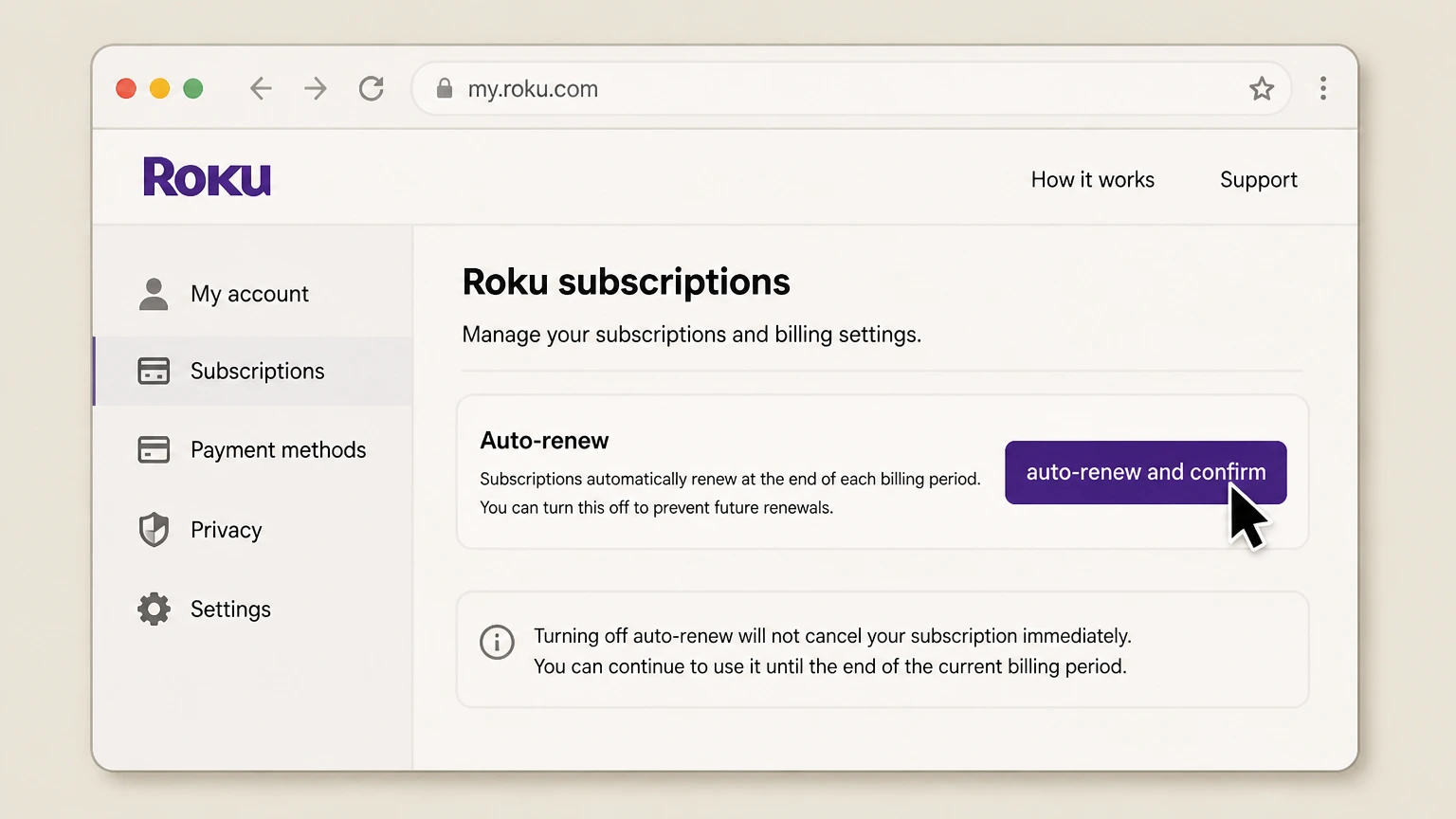The height and width of the screenshot is (819, 1456).
Task: Click the Payment methods card icon
Action: coord(154,449)
